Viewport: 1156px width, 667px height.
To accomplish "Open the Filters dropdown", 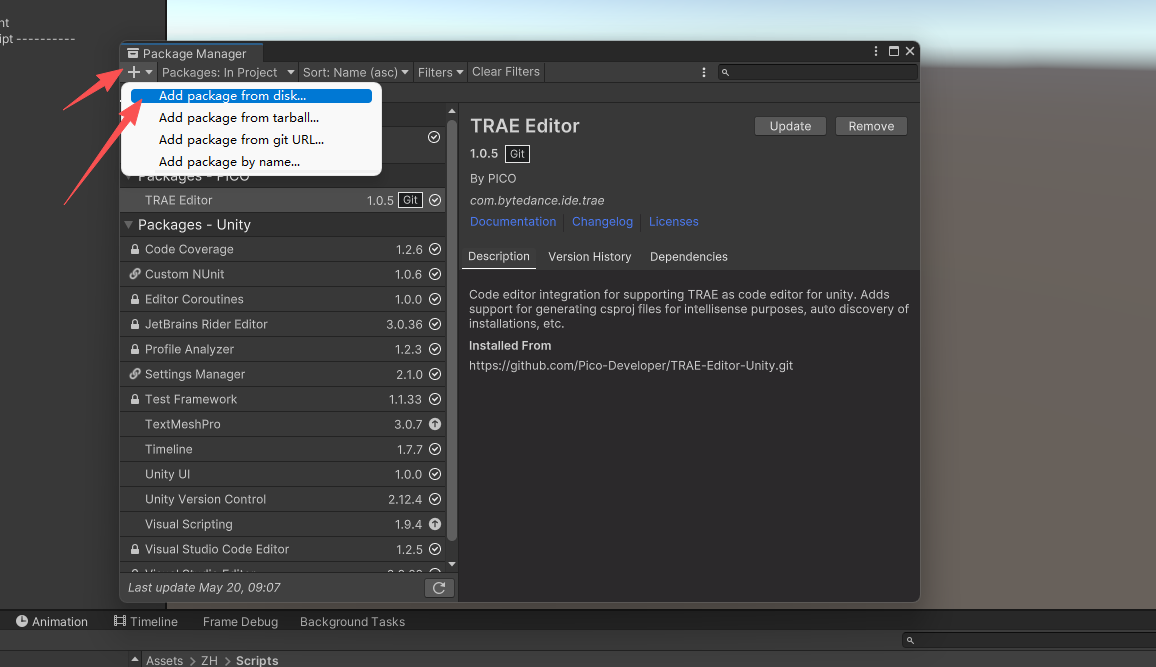I will point(440,72).
